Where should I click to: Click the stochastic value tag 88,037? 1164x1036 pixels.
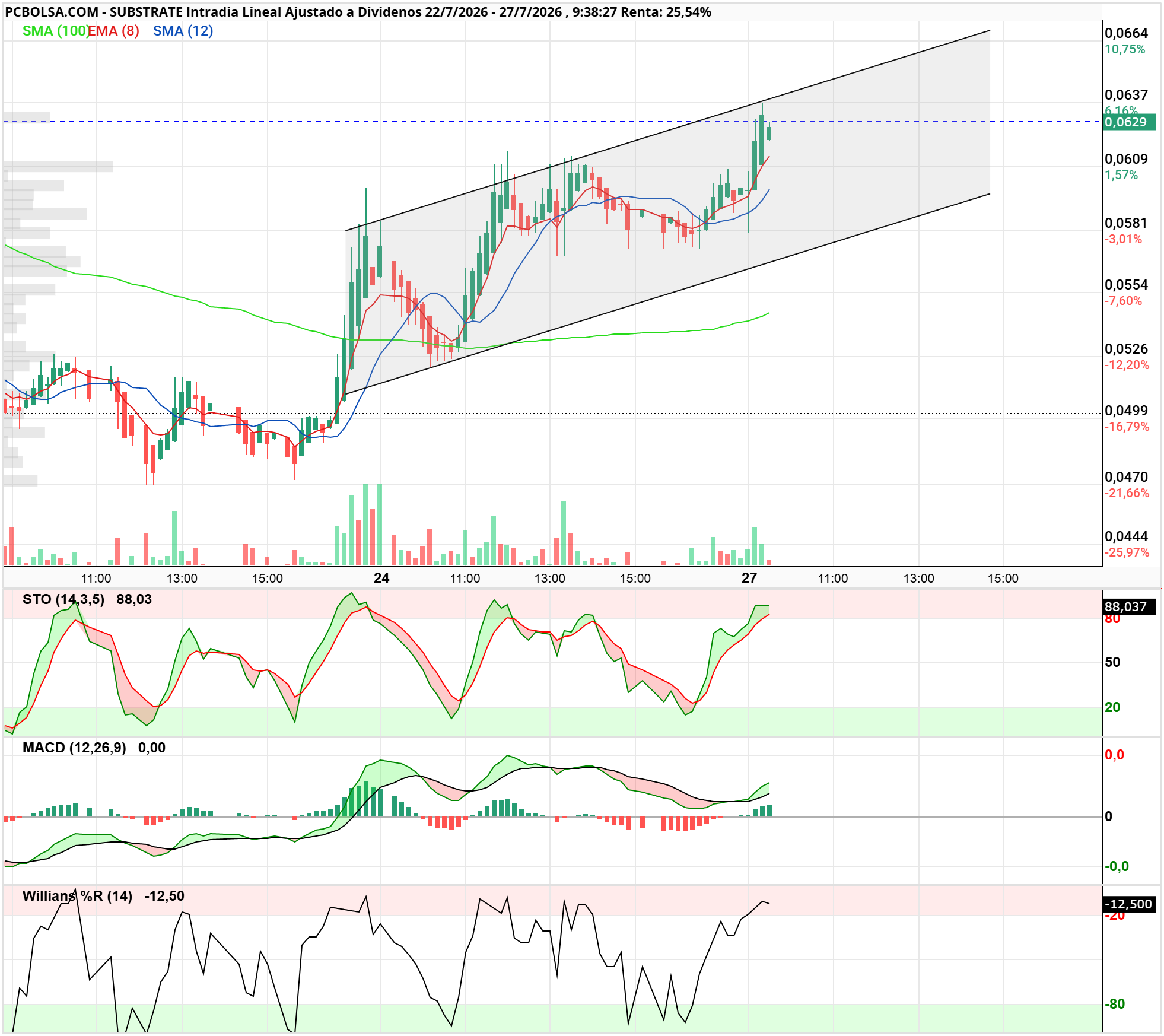[x=1129, y=607]
